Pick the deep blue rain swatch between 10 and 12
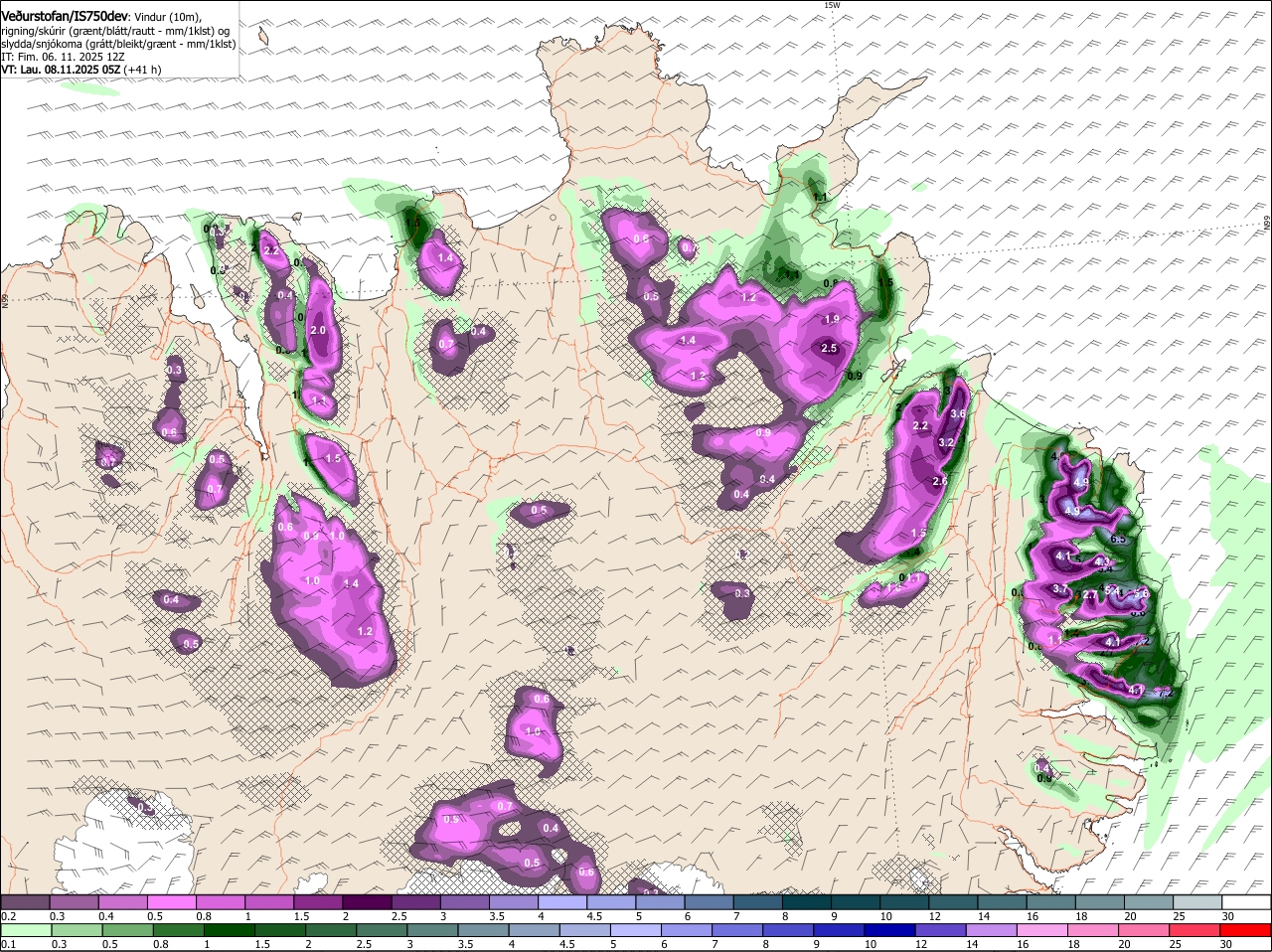The width and height of the screenshot is (1272, 952). coord(892,929)
